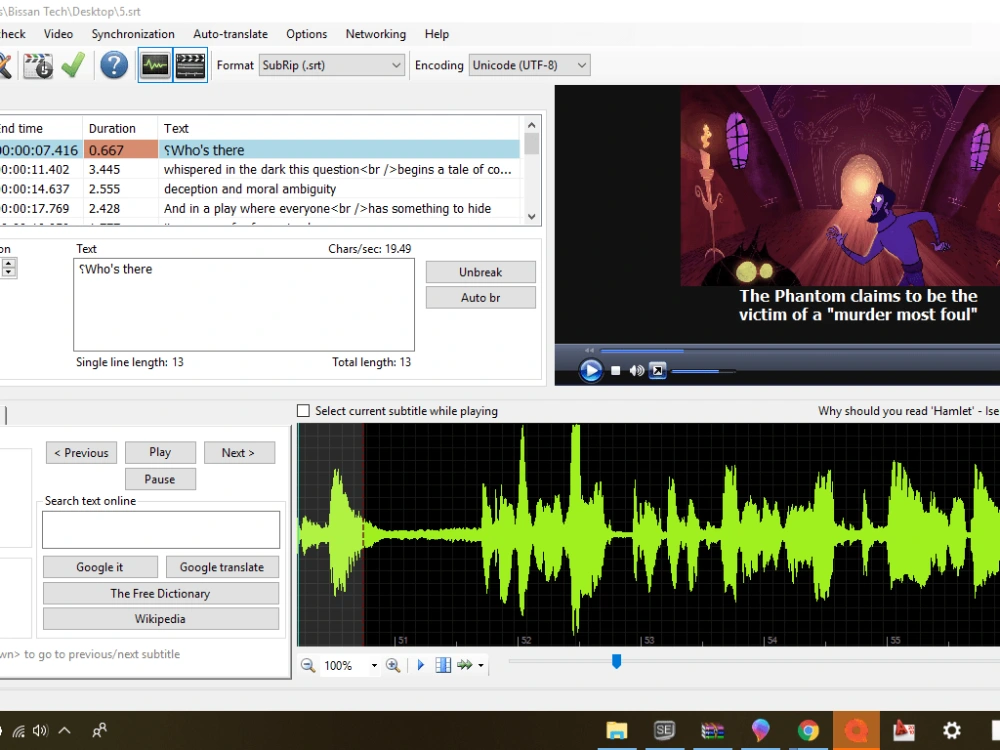Toggle the video player clapperboard icon
The height and width of the screenshot is (750, 1000).
coord(190,65)
